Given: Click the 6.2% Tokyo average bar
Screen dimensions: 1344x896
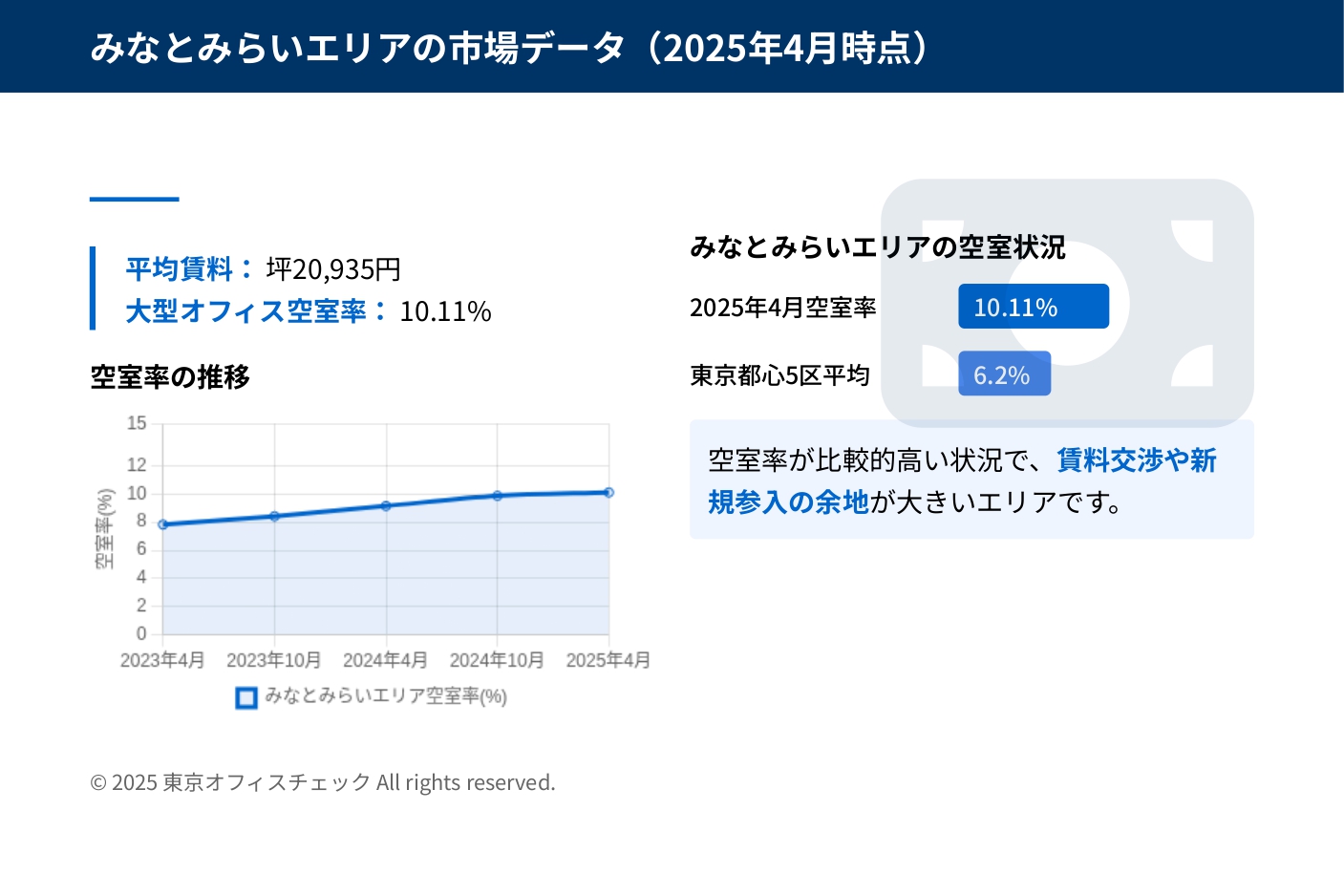Looking at the screenshot, I should (1004, 374).
